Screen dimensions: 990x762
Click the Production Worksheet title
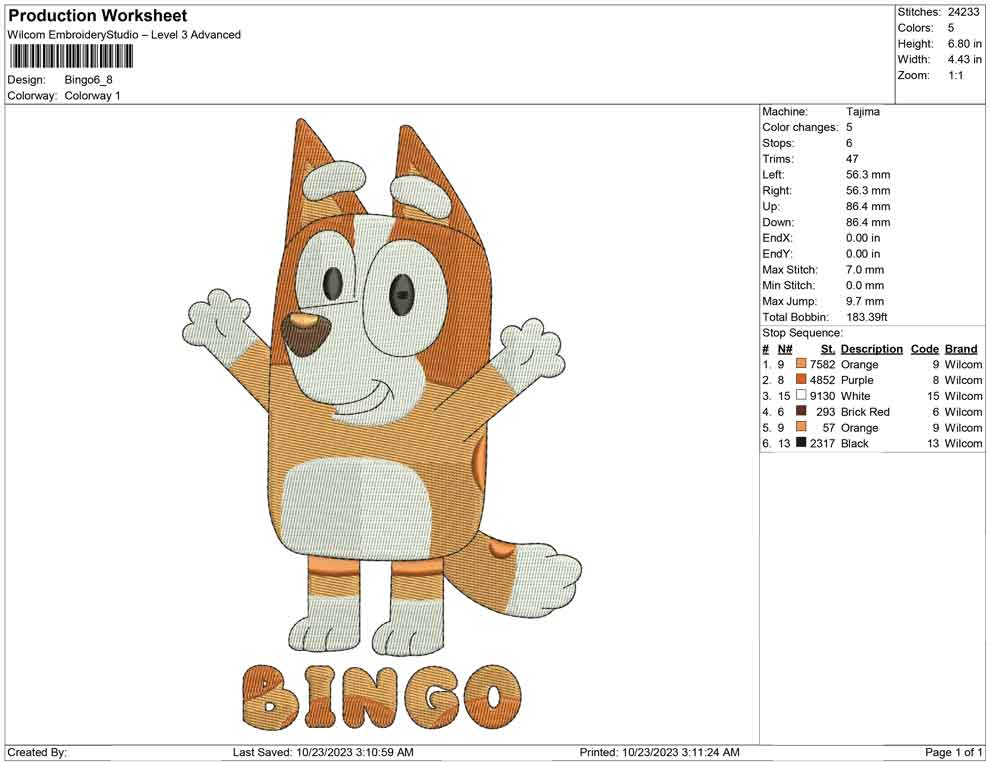98,16
